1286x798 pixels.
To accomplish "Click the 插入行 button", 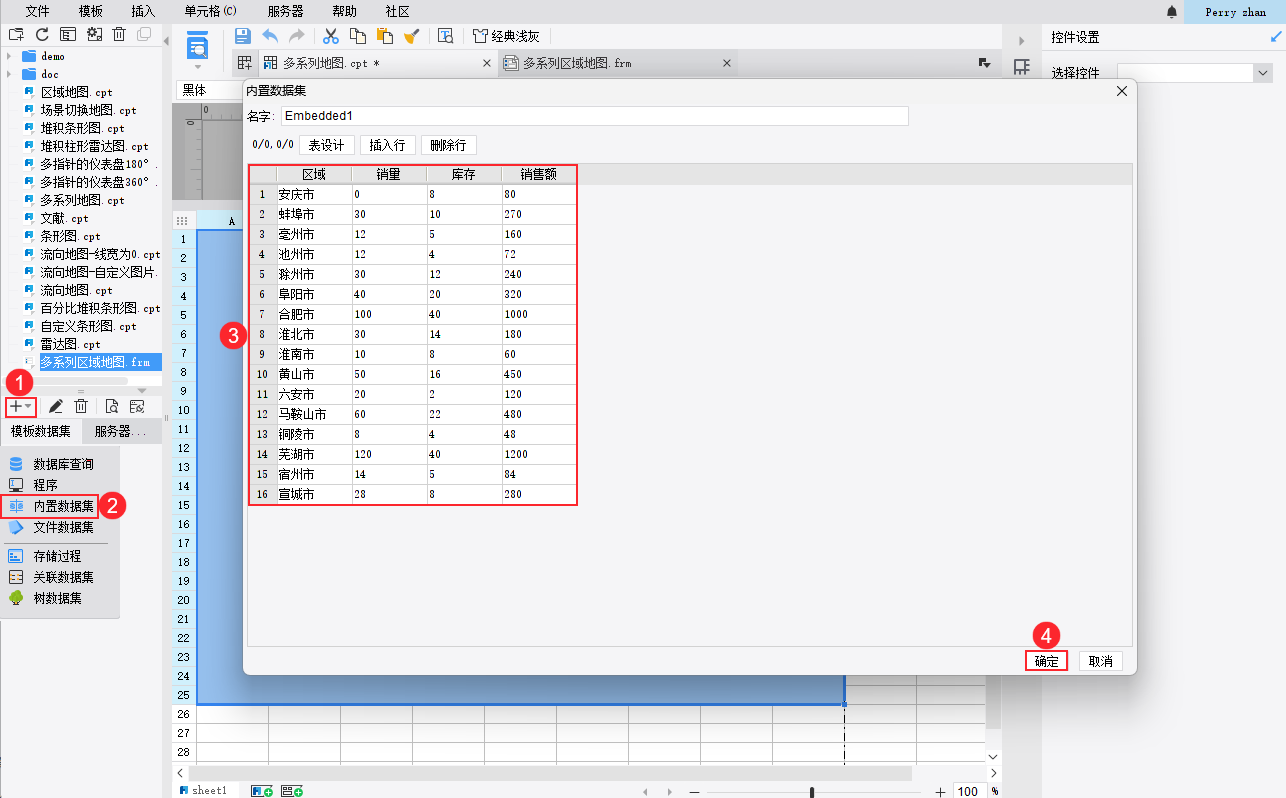I will (x=387, y=145).
